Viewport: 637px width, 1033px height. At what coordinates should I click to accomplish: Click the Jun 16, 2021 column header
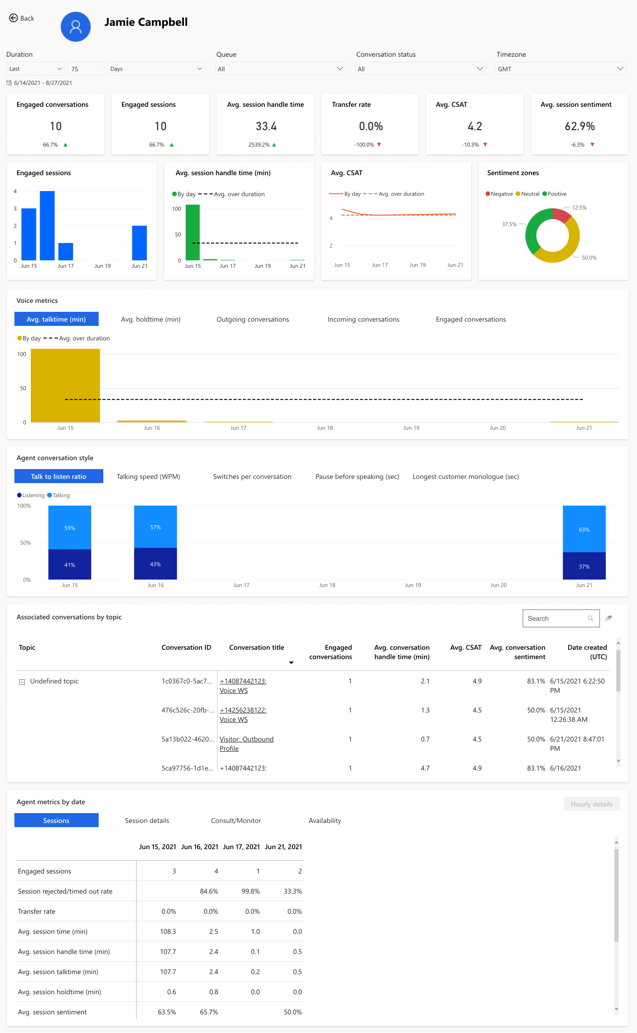click(200, 847)
